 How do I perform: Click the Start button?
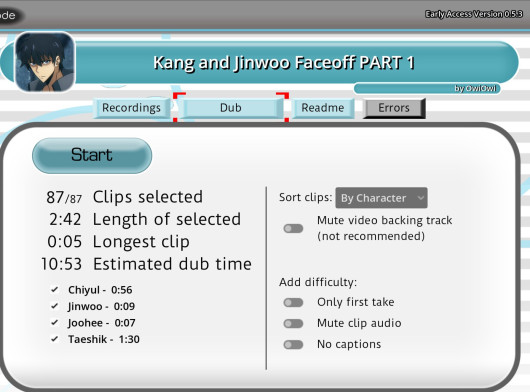(x=92, y=155)
